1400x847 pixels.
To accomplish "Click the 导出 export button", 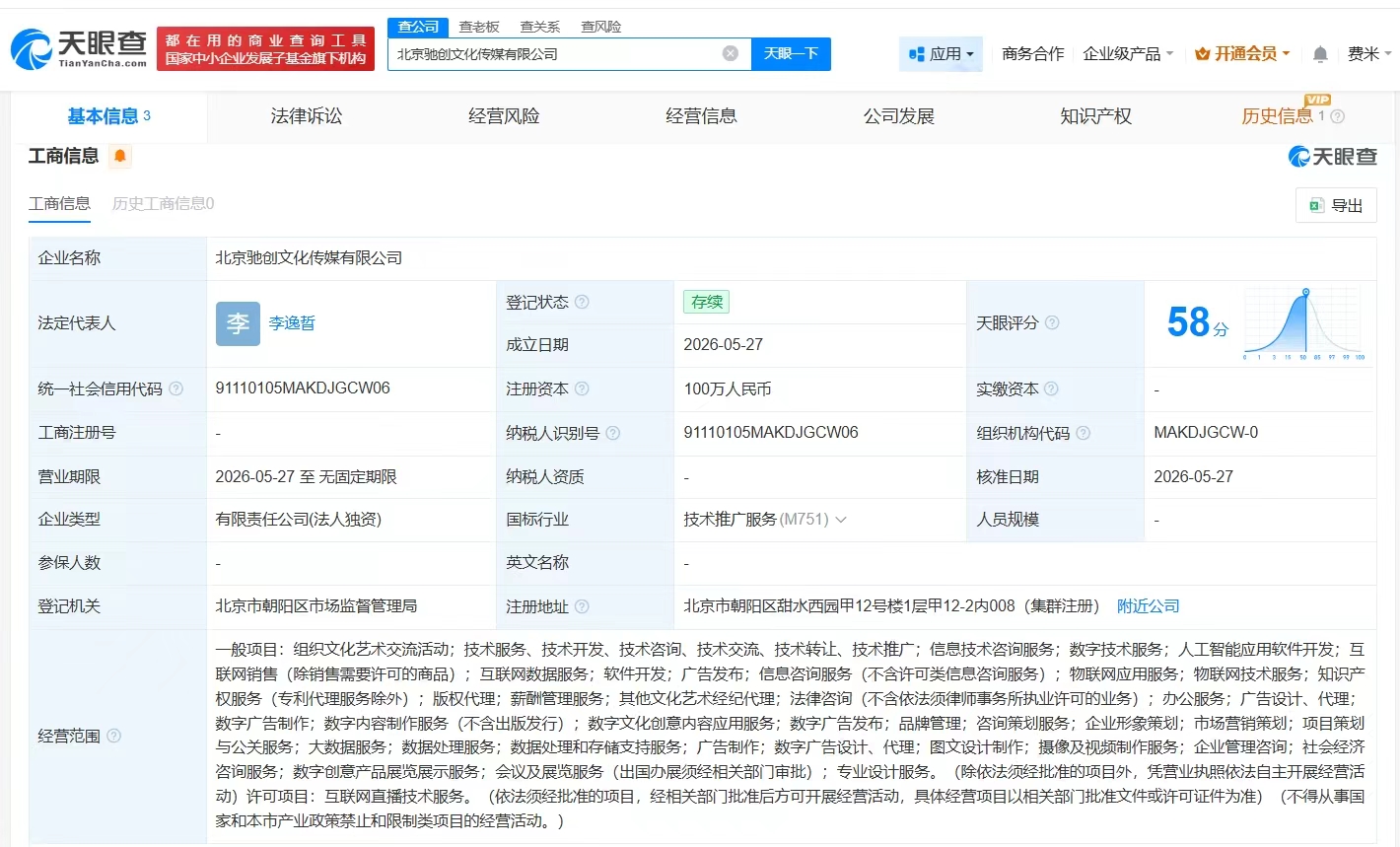I will (1336, 205).
